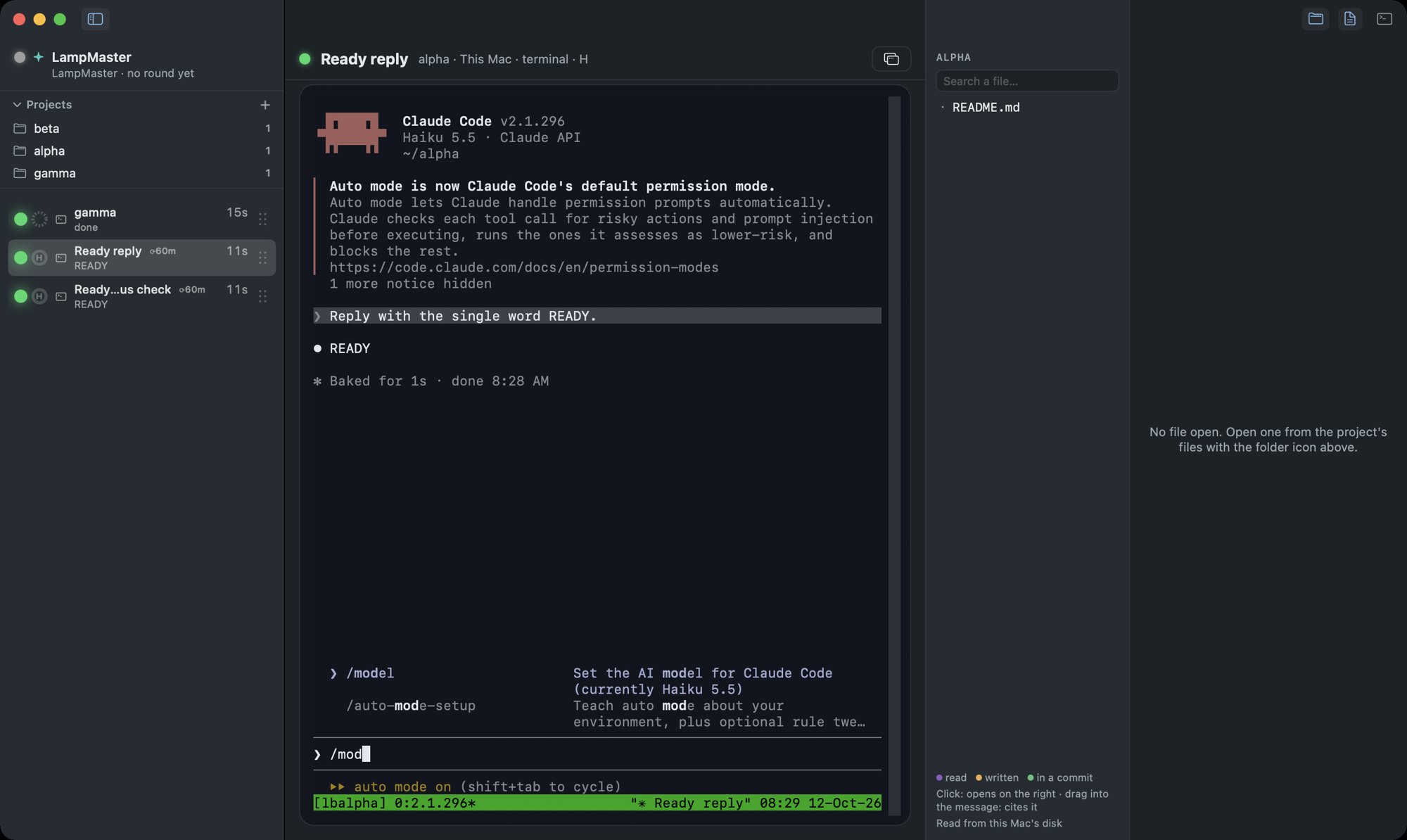Click terminal icon on Ready...us check row
1407x840 pixels.
pos(61,297)
